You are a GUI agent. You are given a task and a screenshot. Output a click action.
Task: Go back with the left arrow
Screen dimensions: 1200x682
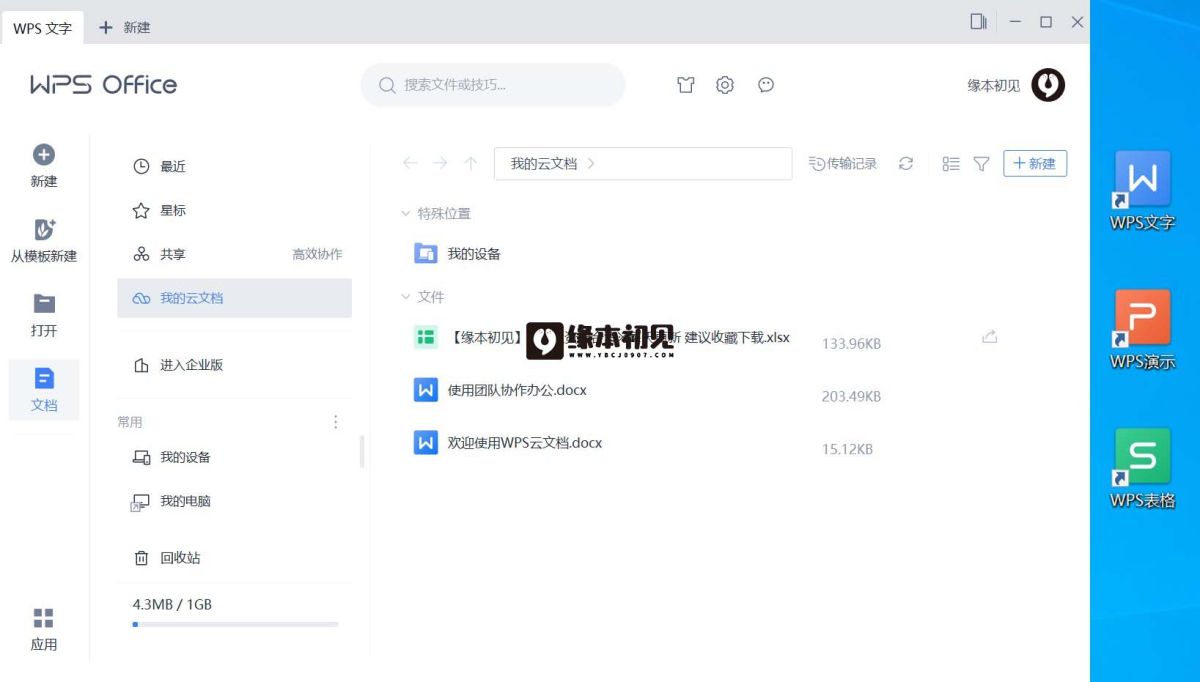coord(410,163)
